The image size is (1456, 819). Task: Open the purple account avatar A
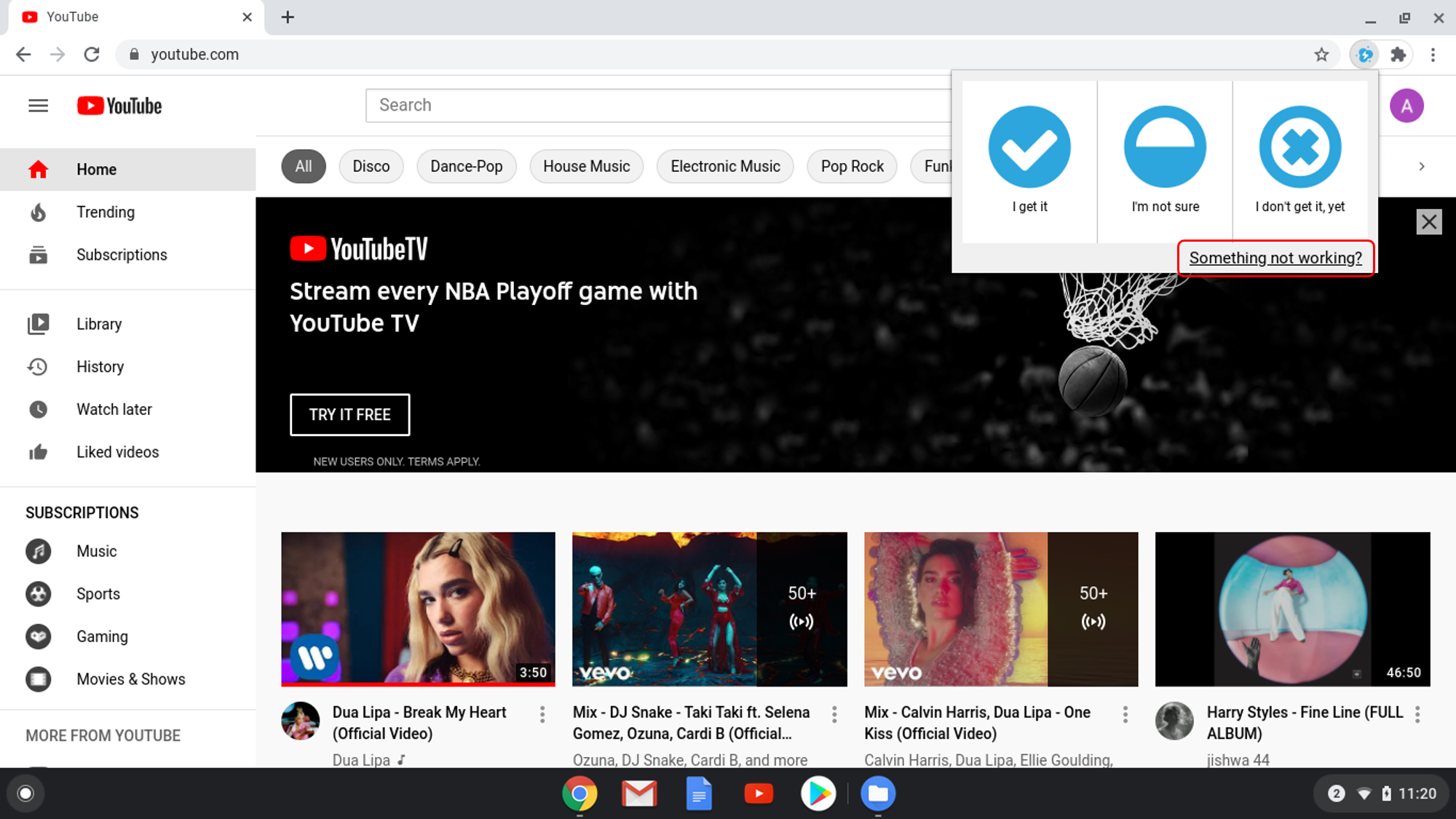coord(1406,106)
